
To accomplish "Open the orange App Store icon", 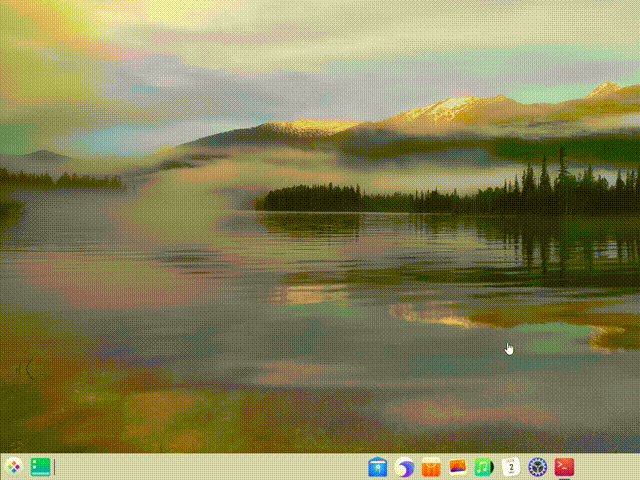I will 431,467.
